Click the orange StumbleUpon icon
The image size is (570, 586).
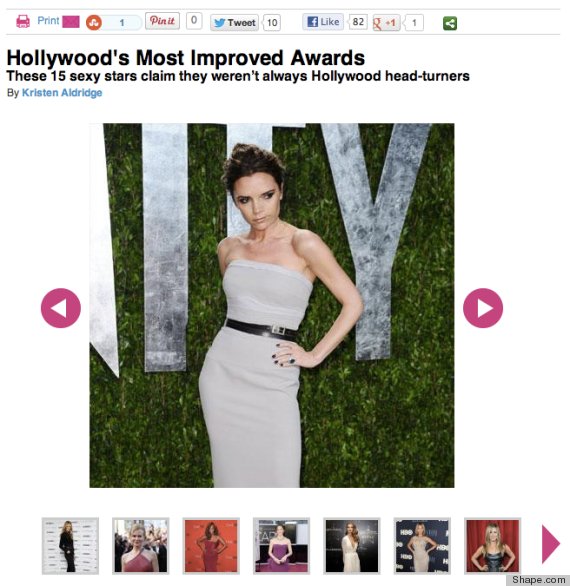(x=94, y=23)
